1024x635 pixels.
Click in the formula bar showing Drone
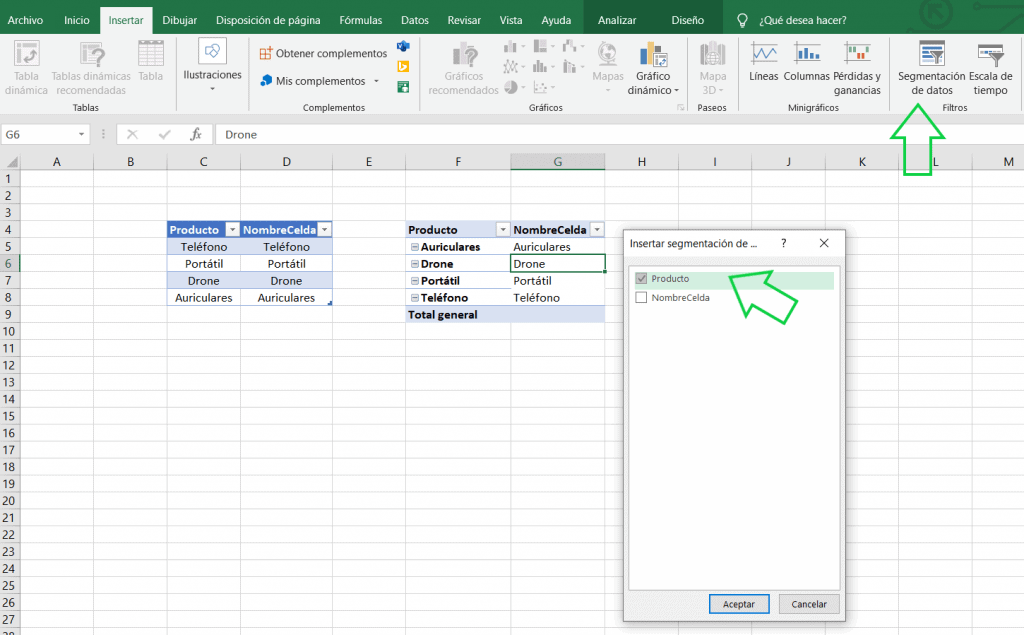pos(619,135)
